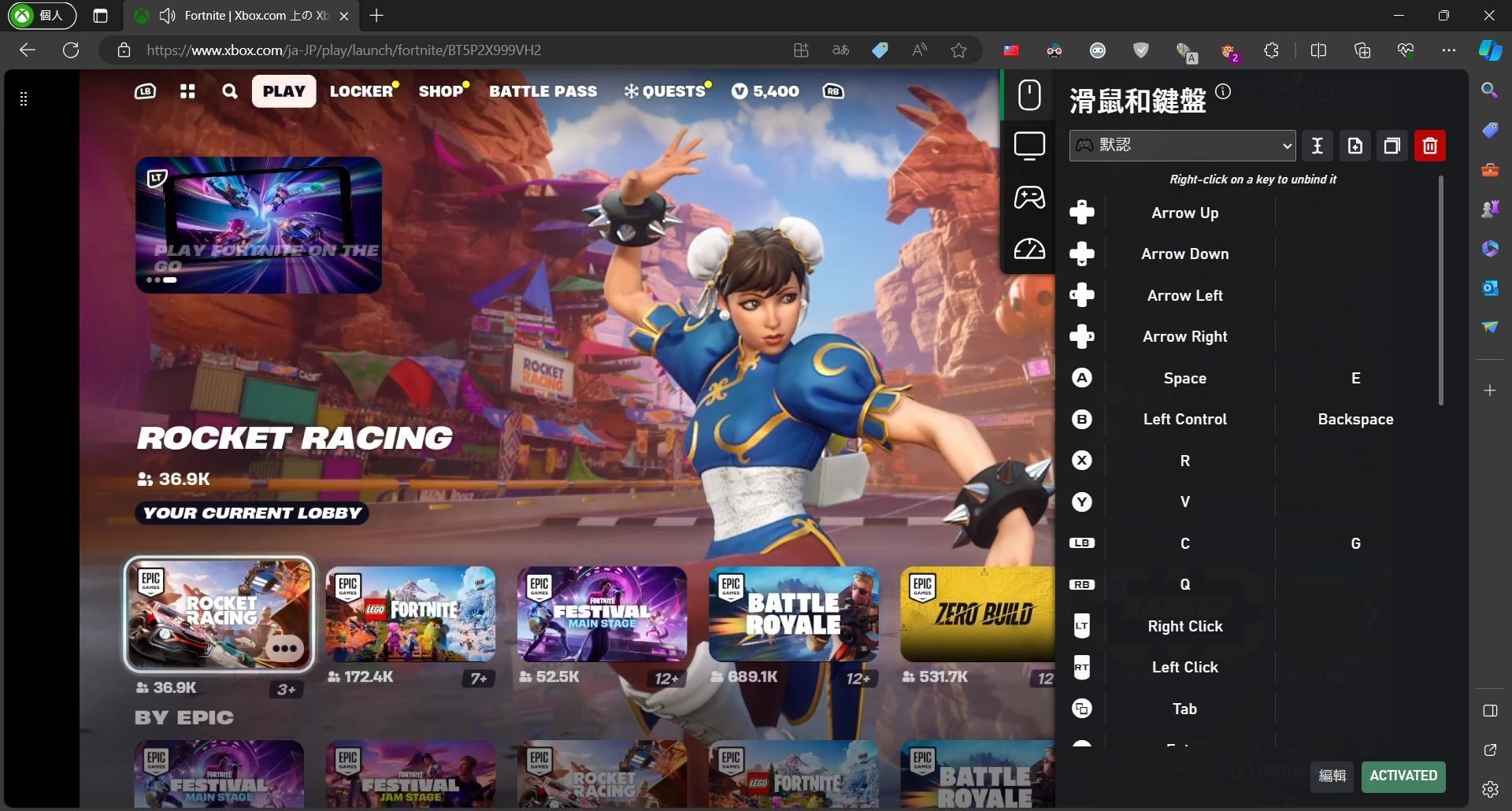The image size is (1512, 811).
Task: Mute the Fortnite browser tab audio
Action: pyautogui.click(x=166, y=15)
